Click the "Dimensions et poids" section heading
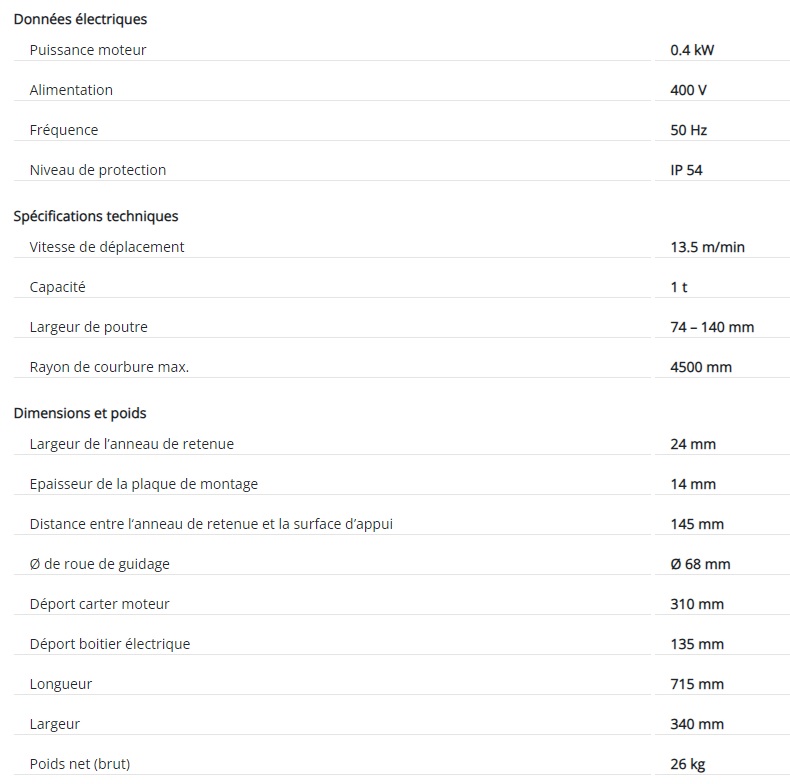 (x=79, y=413)
